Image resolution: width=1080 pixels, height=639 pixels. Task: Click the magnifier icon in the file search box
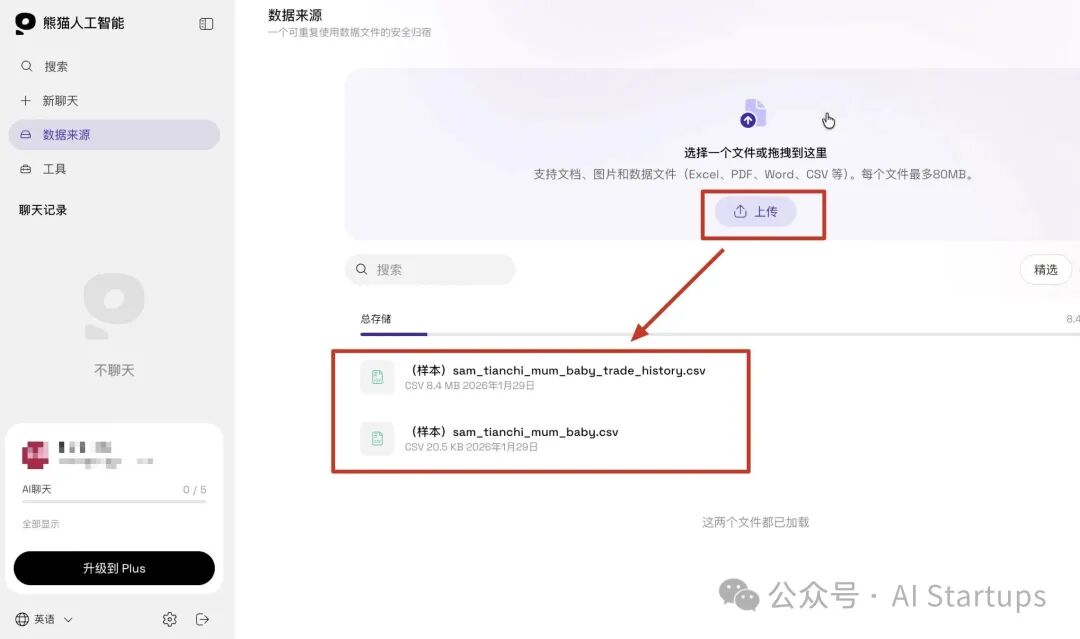point(361,269)
